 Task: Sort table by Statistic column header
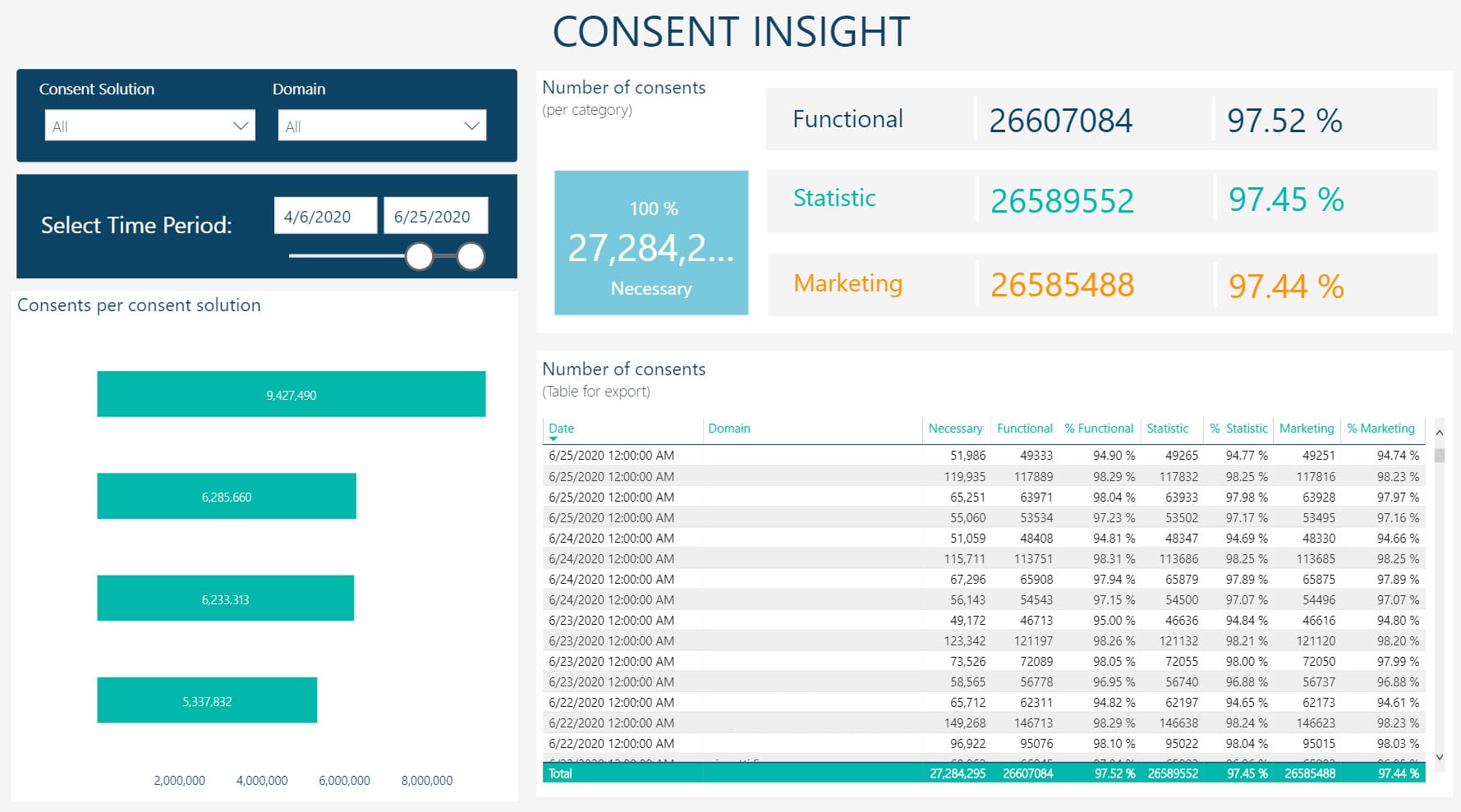coord(1167,428)
